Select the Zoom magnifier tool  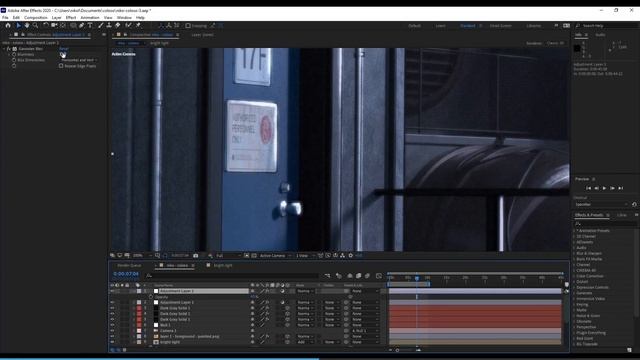click(36, 25)
